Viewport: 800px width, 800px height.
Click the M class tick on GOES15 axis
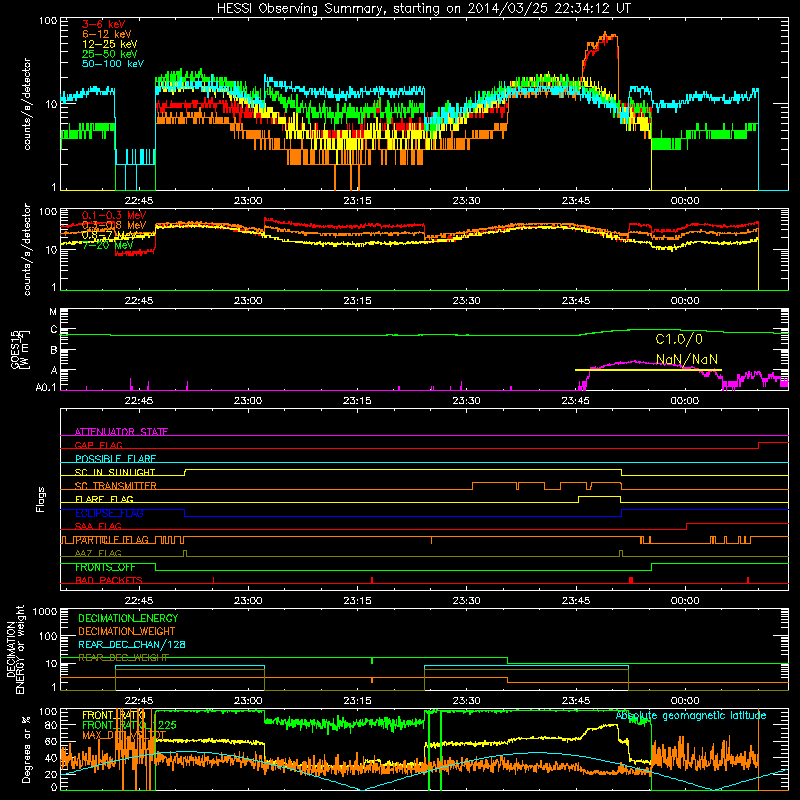(x=53, y=312)
